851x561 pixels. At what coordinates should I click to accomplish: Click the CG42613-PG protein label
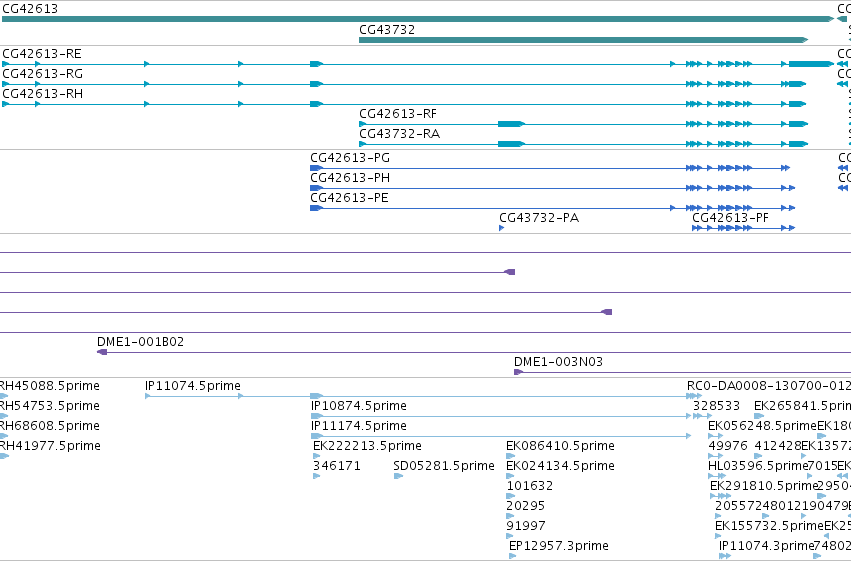(x=350, y=158)
